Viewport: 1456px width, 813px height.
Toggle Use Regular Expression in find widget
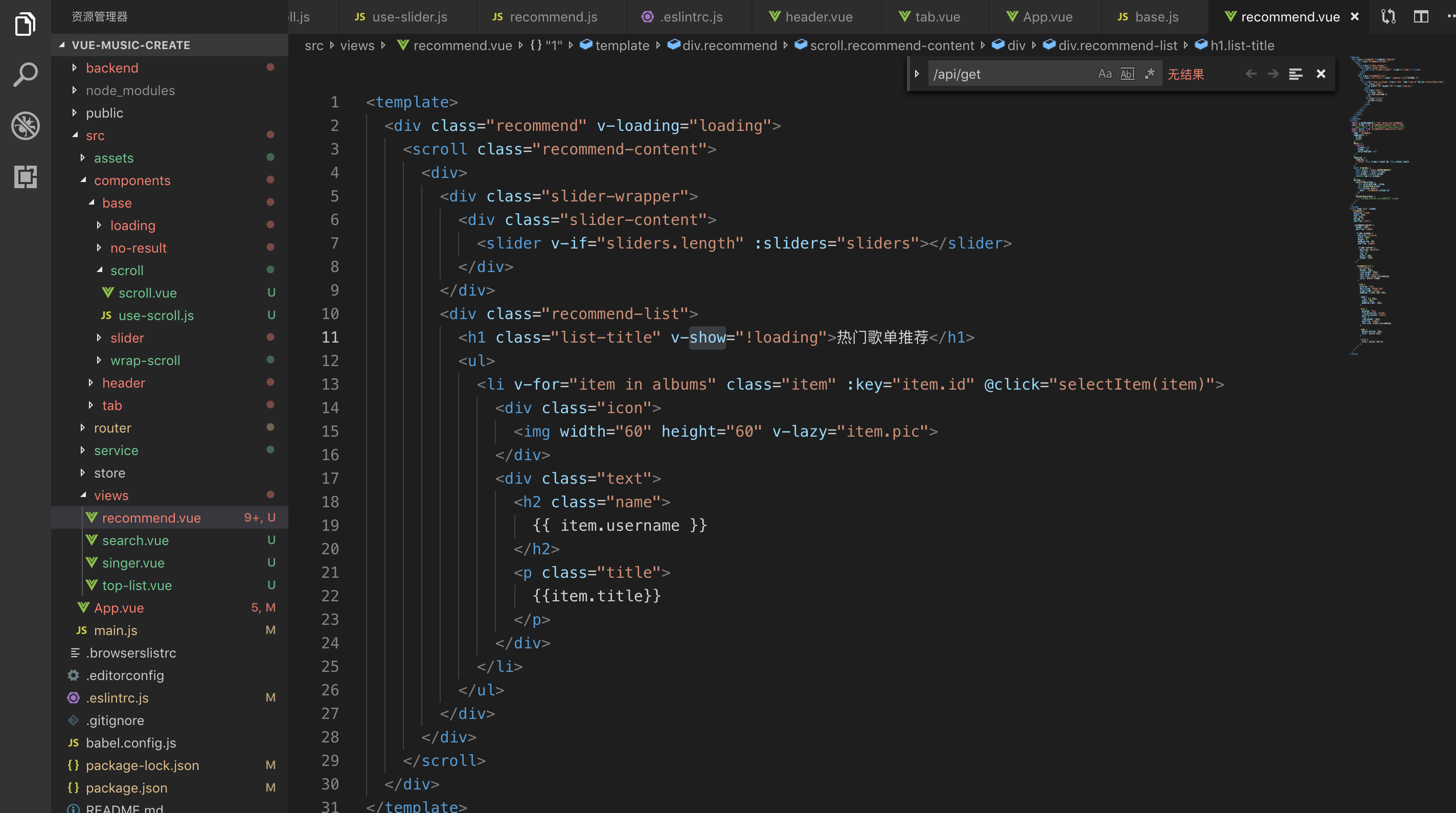pyautogui.click(x=1150, y=74)
